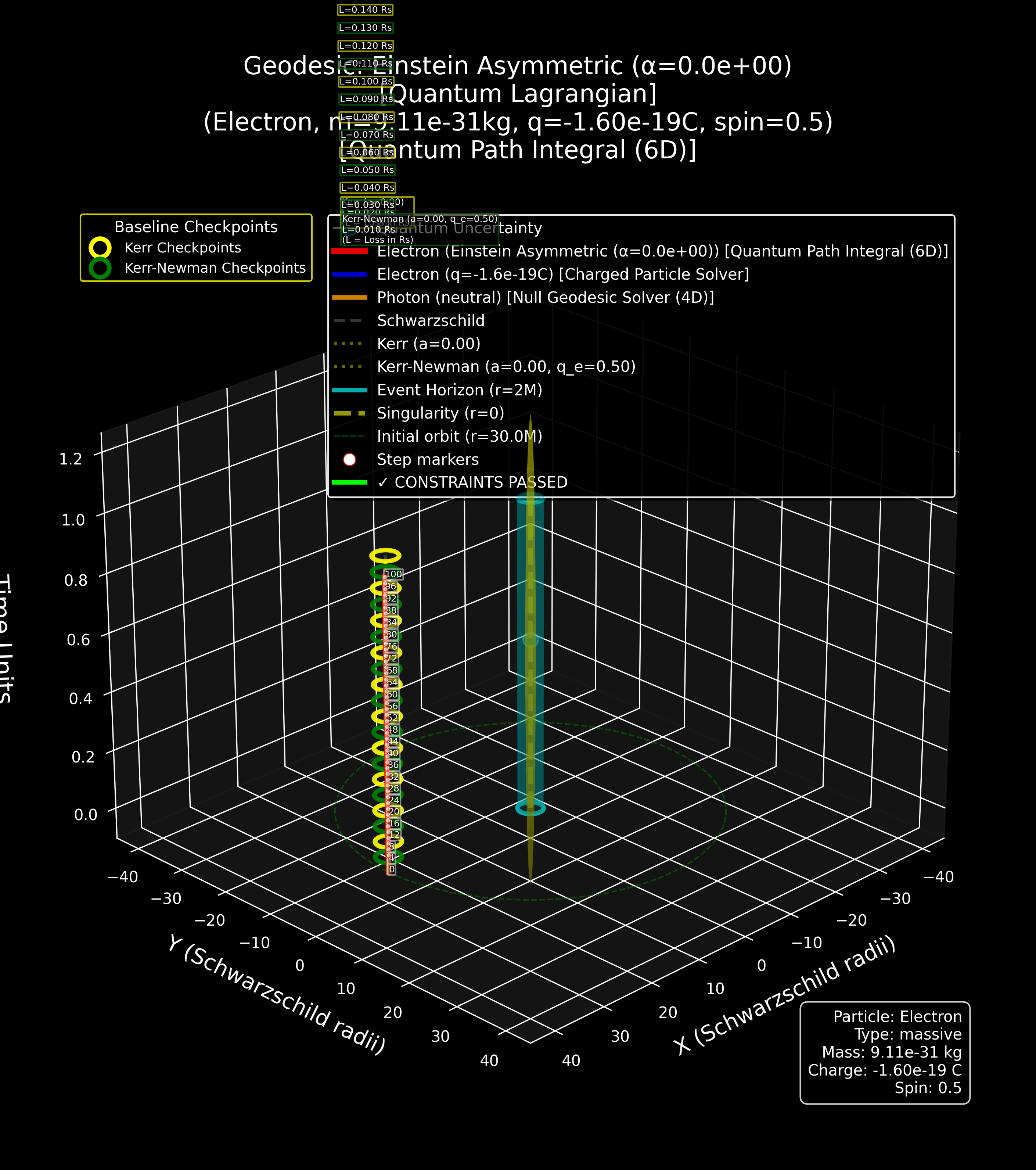Click the green Kerr-Newman Checkpoints circle marker

(100, 268)
